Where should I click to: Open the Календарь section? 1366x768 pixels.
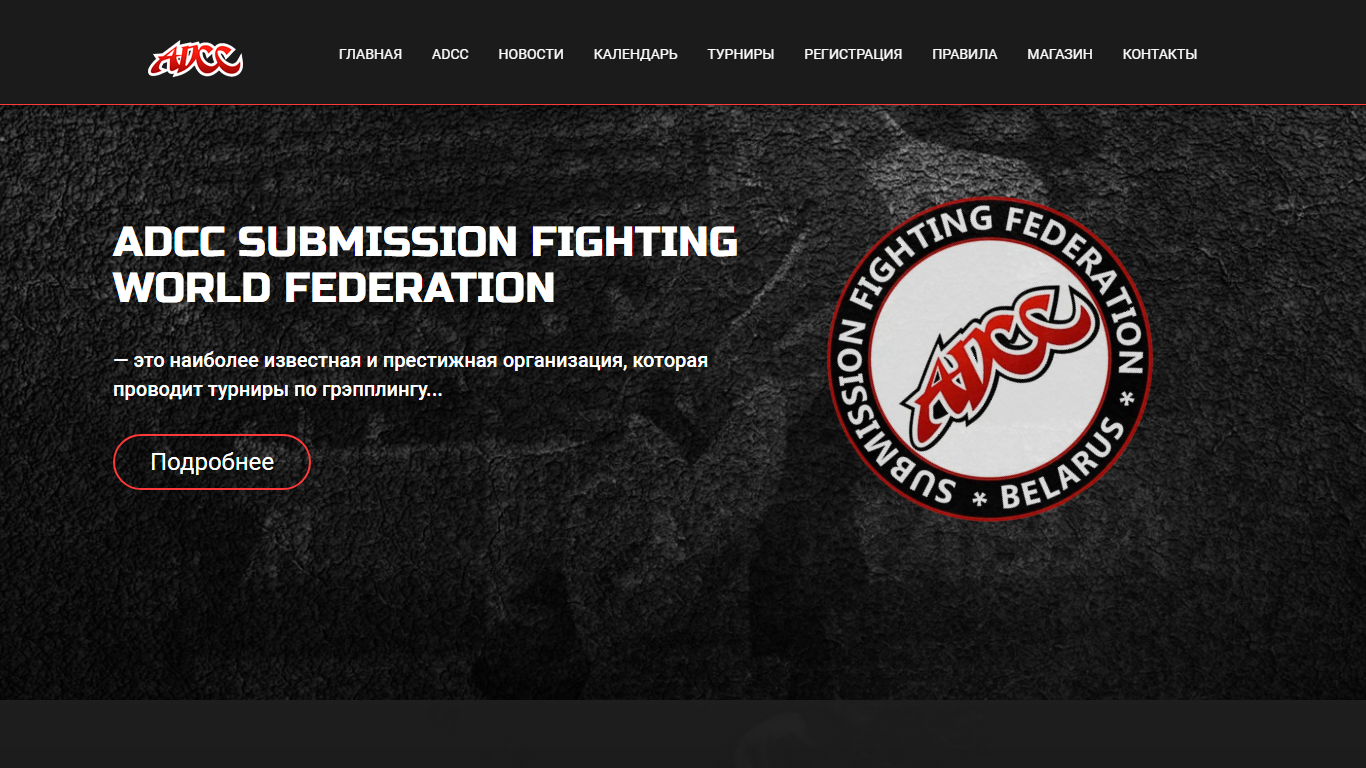point(635,54)
